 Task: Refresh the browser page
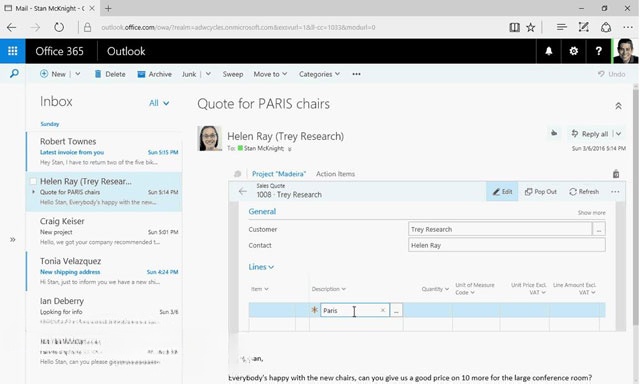59,27
